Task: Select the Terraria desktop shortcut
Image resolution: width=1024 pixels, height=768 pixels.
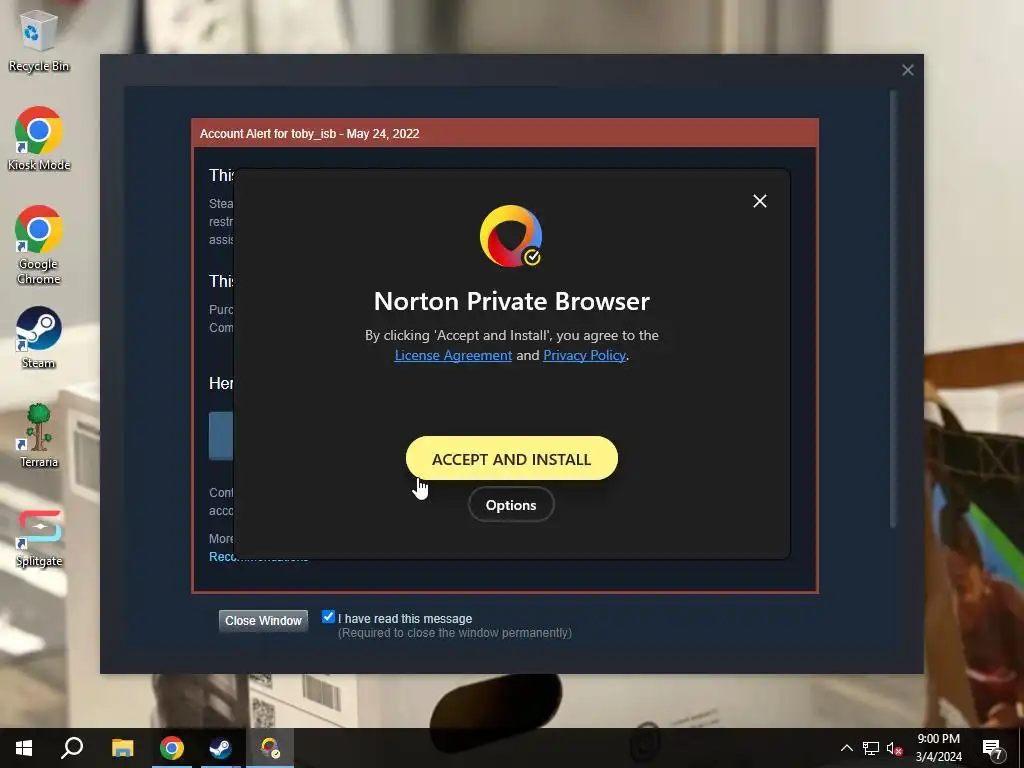Action: (x=39, y=436)
